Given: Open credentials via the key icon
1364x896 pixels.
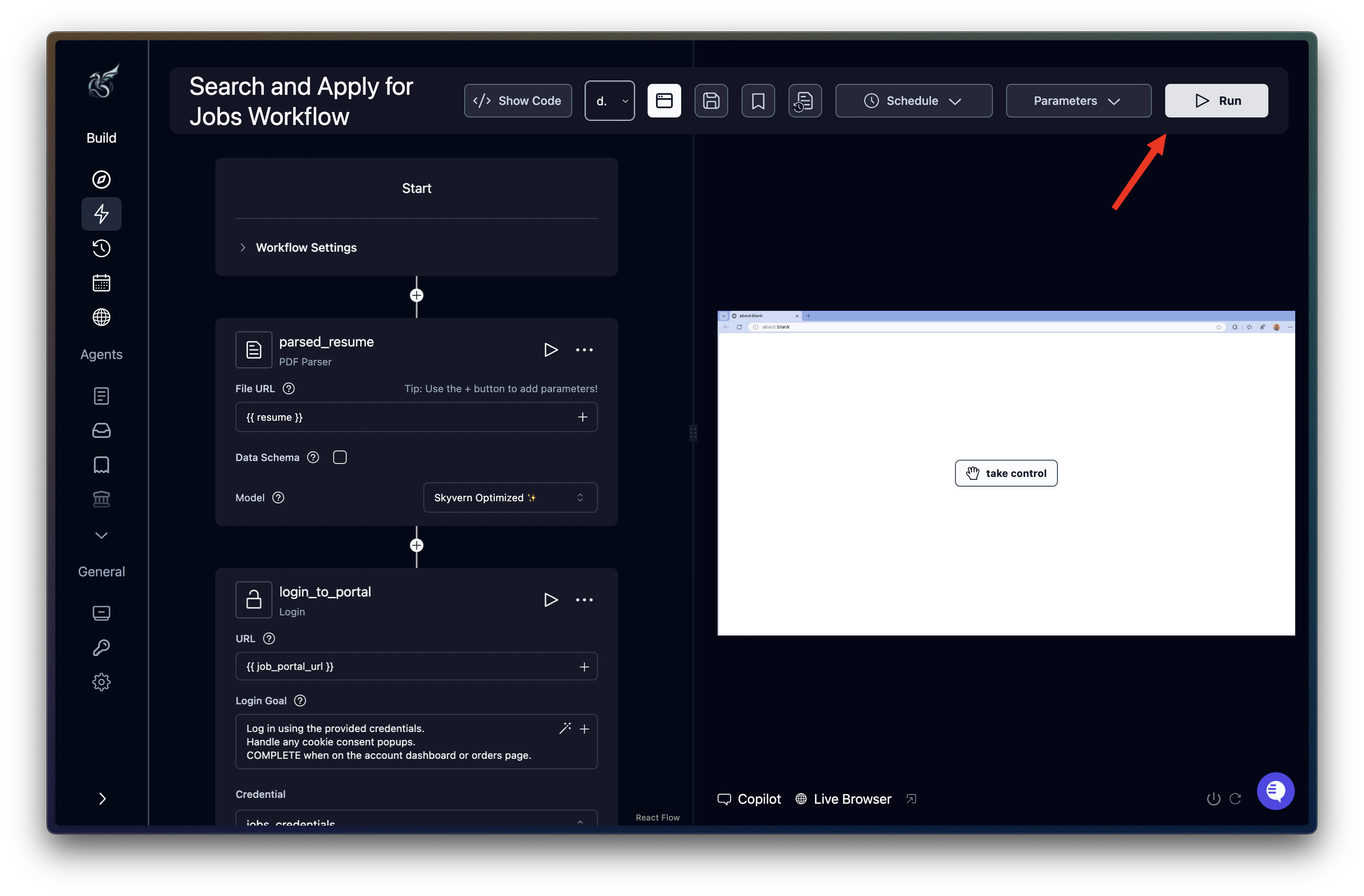Looking at the screenshot, I should [102, 647].
